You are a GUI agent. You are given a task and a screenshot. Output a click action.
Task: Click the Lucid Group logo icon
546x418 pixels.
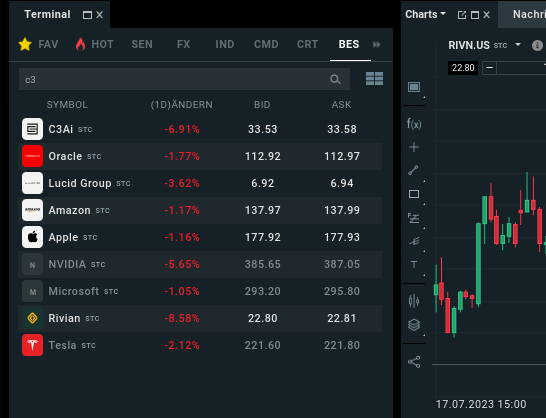point(32,183)
